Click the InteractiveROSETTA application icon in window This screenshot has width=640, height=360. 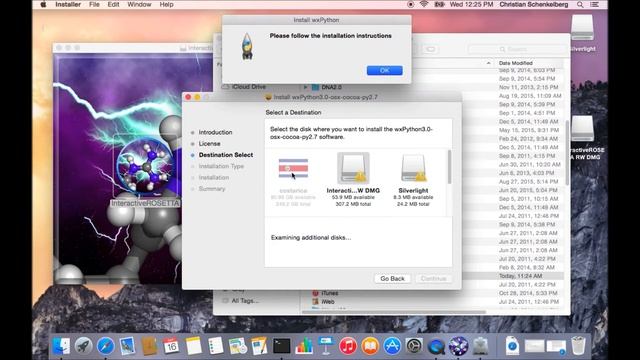(x=145, y=167)
